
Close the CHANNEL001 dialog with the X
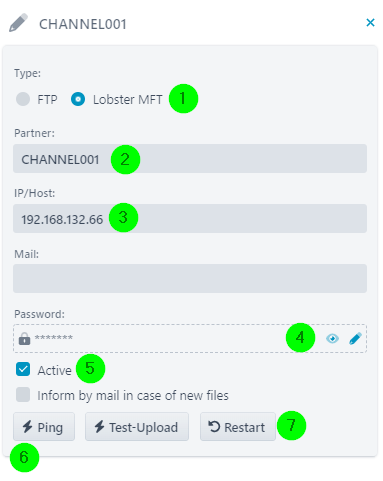370,23
